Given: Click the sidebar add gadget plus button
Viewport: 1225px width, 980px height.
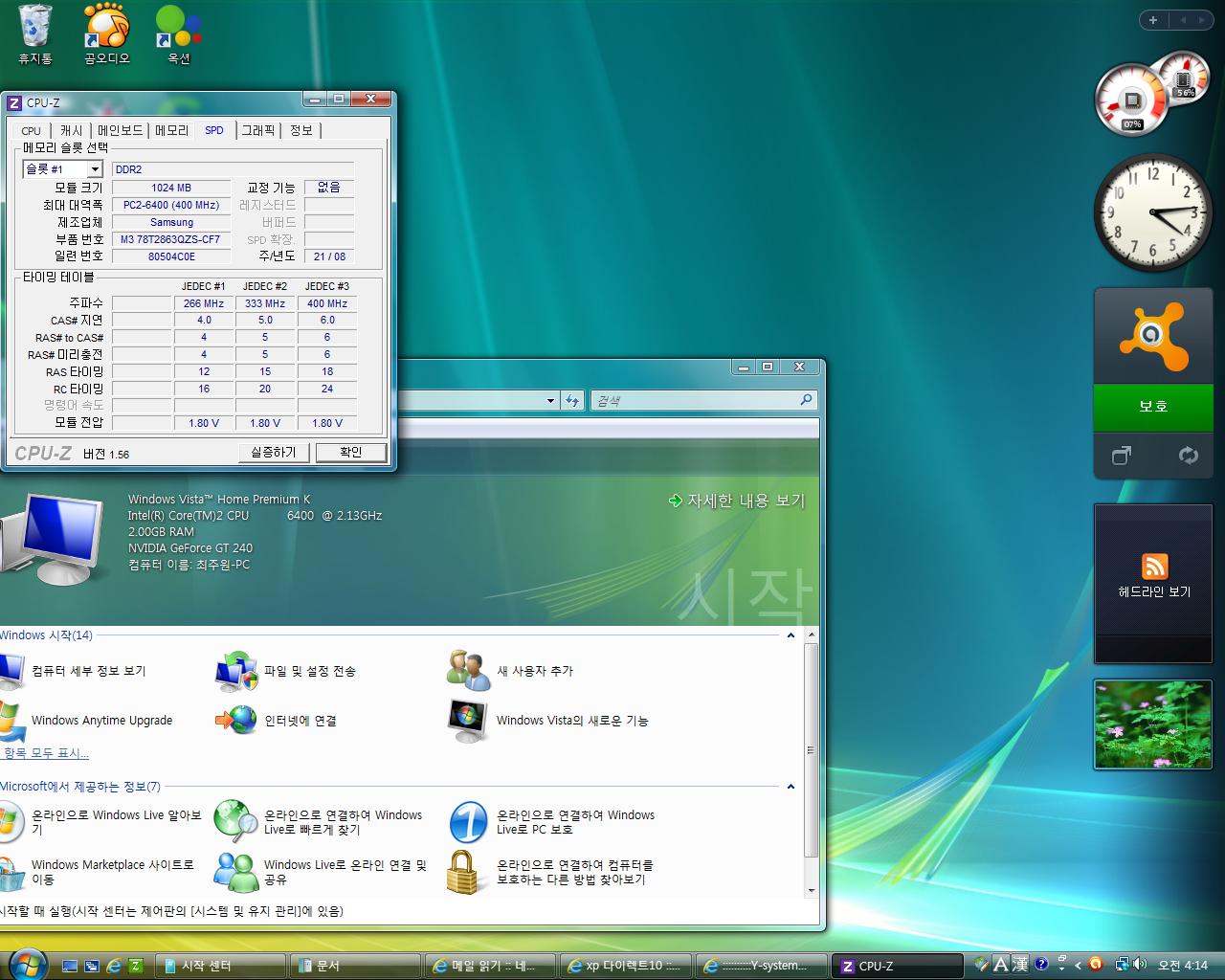Looking at the screenshot, I should point(1153,20).
